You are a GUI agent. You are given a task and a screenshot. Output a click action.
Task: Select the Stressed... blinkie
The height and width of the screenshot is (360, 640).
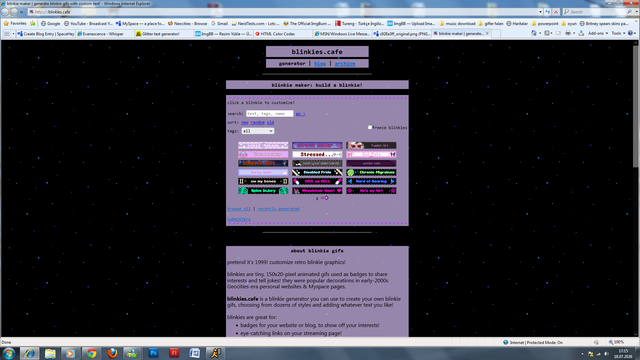point(317,154)
